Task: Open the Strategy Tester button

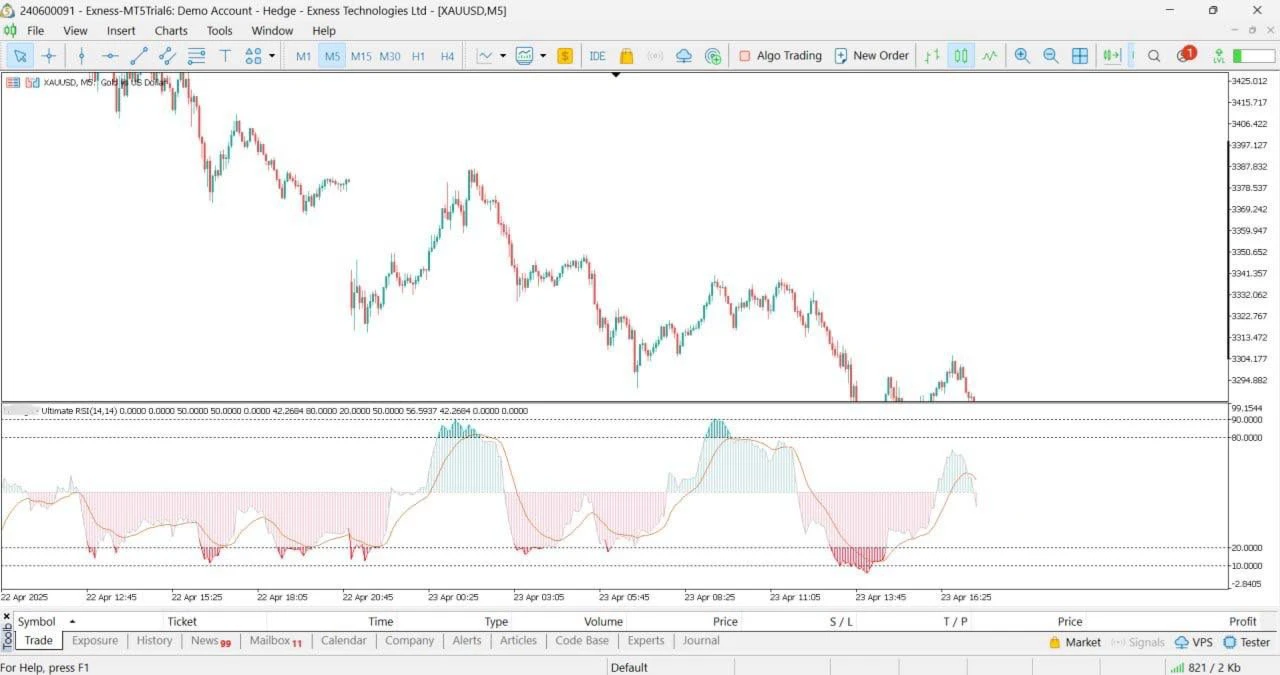Action: coord(1246,642)
